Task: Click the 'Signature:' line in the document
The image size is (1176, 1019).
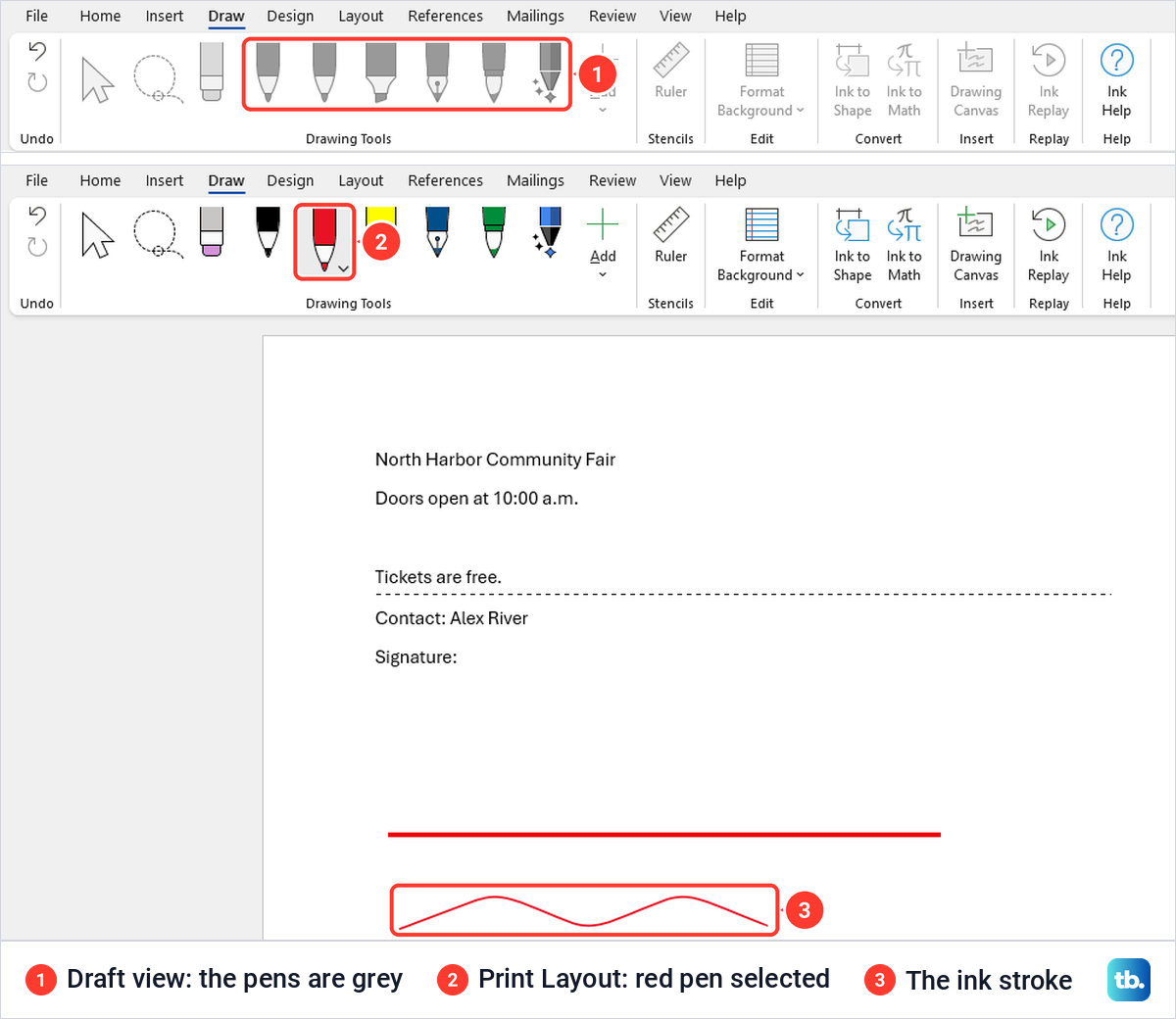Action: pos(416,657)
